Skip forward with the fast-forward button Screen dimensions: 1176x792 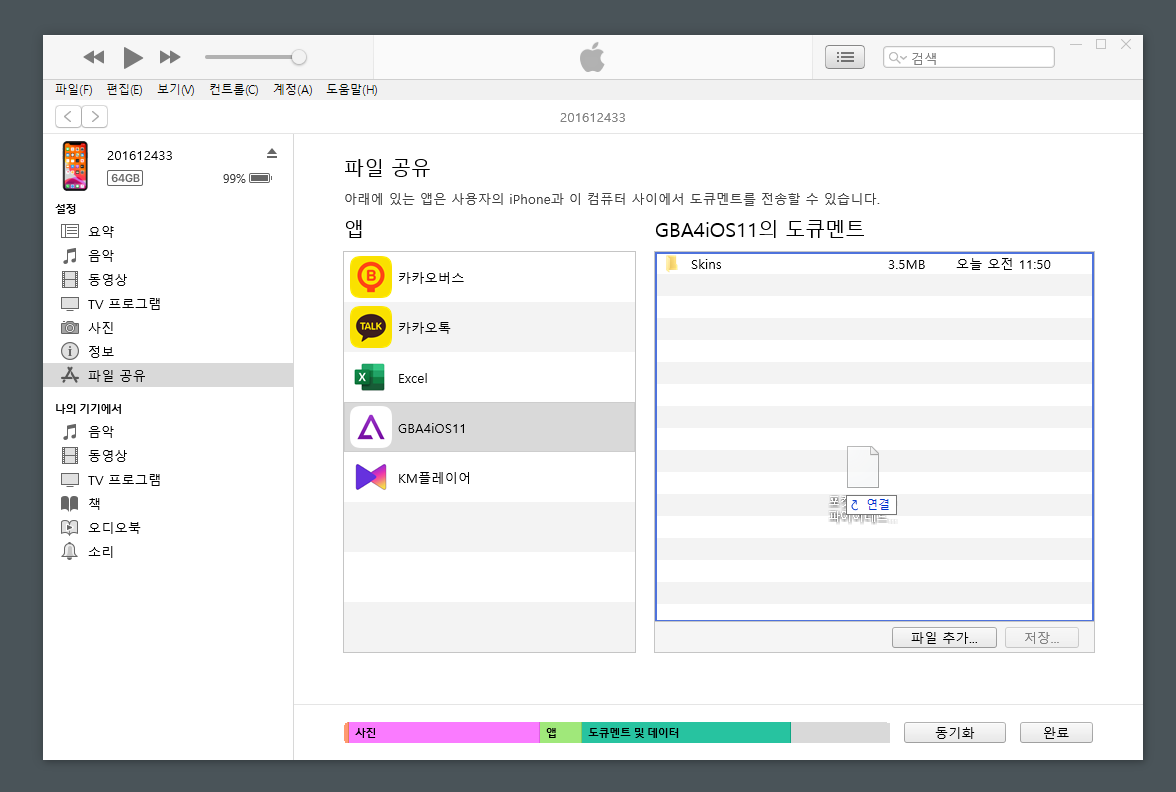[x=170, y=57]
